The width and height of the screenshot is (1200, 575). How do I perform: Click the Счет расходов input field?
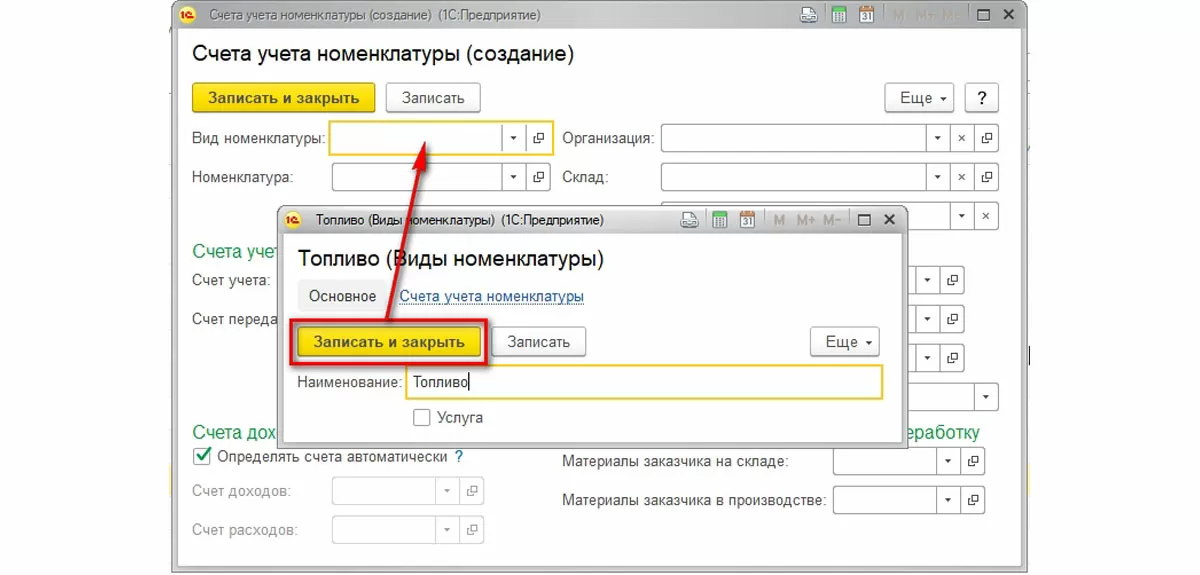click(383, 530)
